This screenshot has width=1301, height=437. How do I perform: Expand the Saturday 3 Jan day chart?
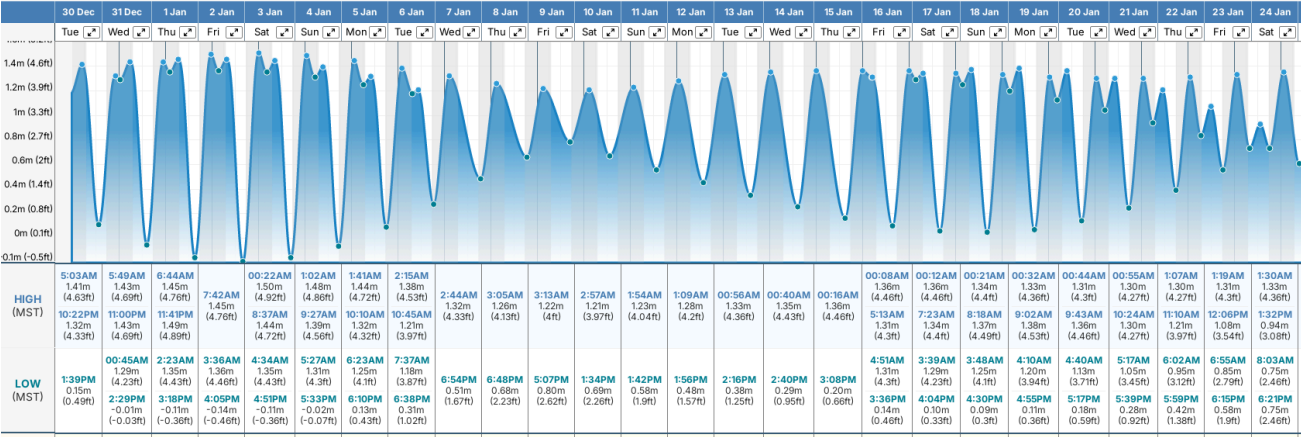(x=283, y=32)
